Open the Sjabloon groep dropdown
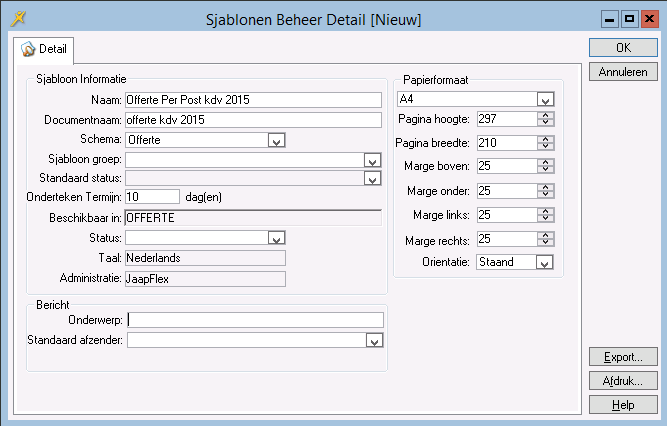Viewport: 667px width, 426px height. coord(372,160)
